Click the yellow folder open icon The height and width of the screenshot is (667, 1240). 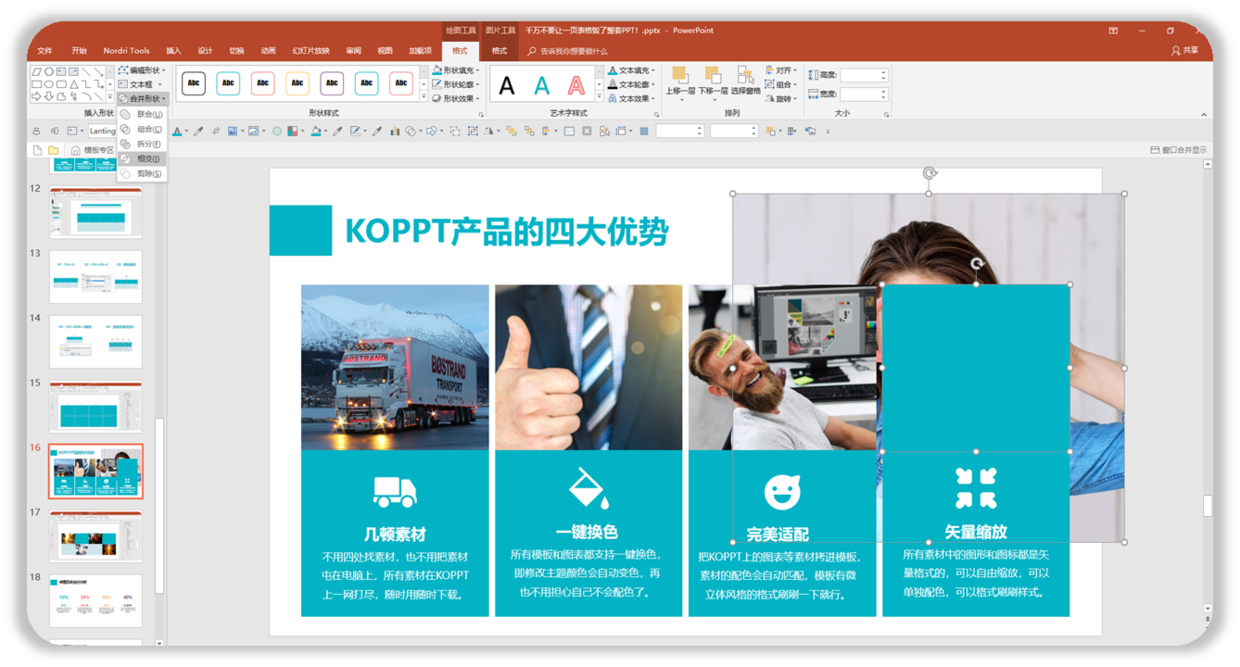click(53, 150)
